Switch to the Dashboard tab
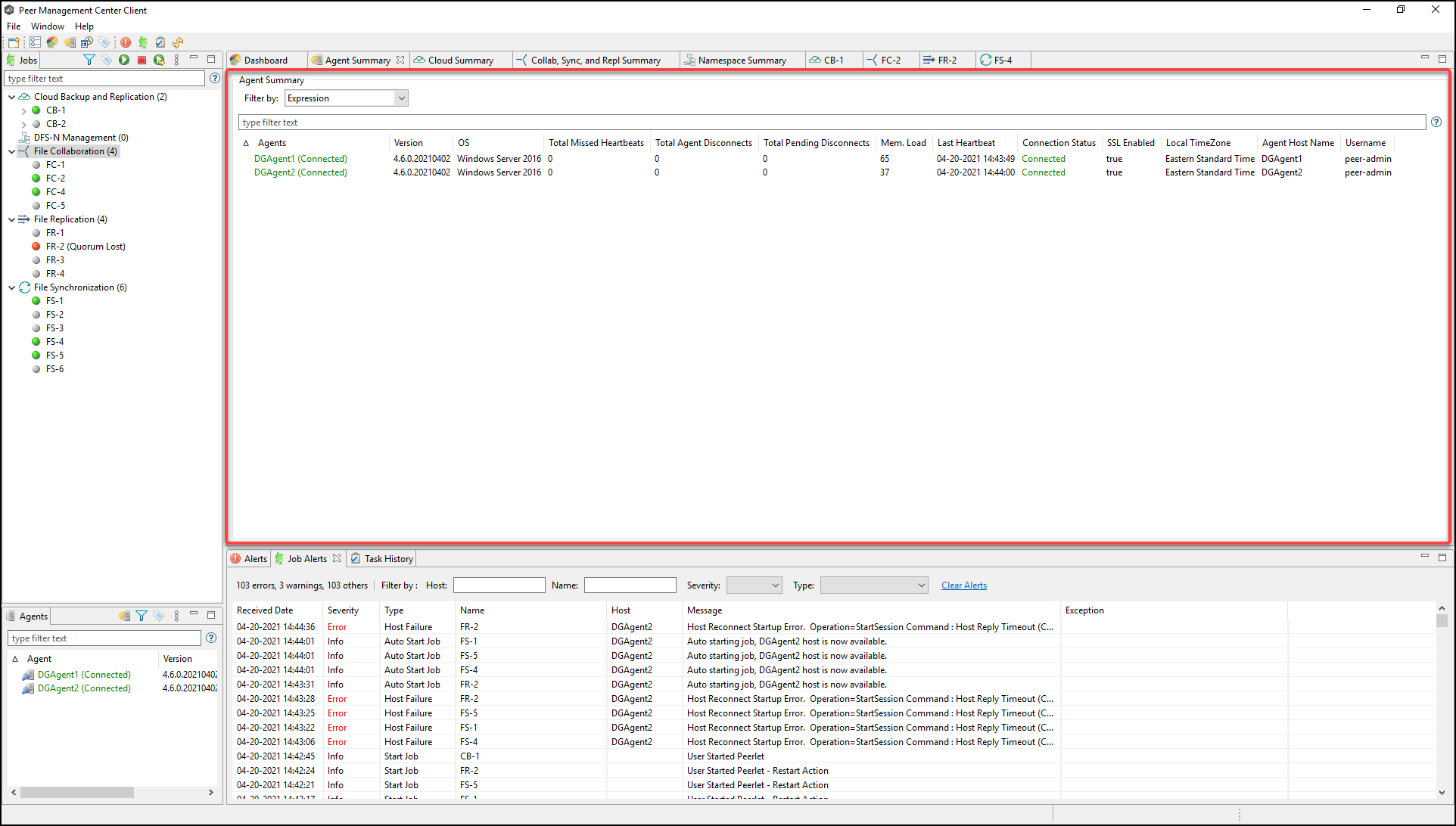 pyautogui.click(x=266, y=60)
